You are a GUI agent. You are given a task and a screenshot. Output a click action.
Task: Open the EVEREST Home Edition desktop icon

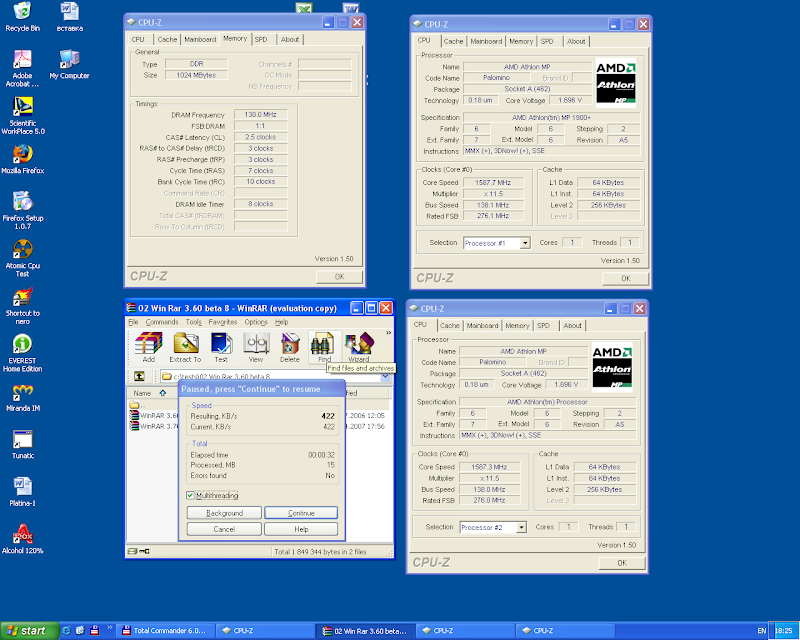pos(22,345)
